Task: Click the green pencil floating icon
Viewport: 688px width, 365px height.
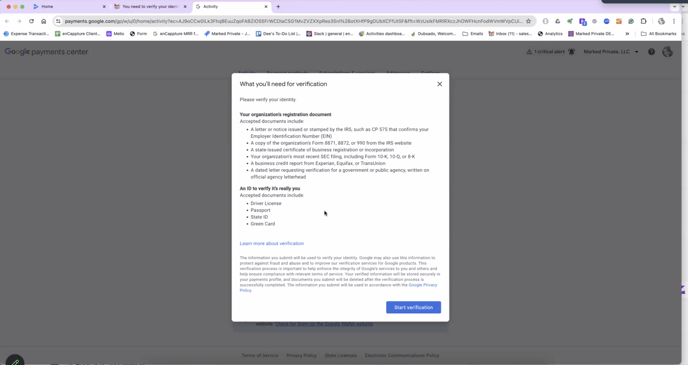Action: click(x=15, y=361)
